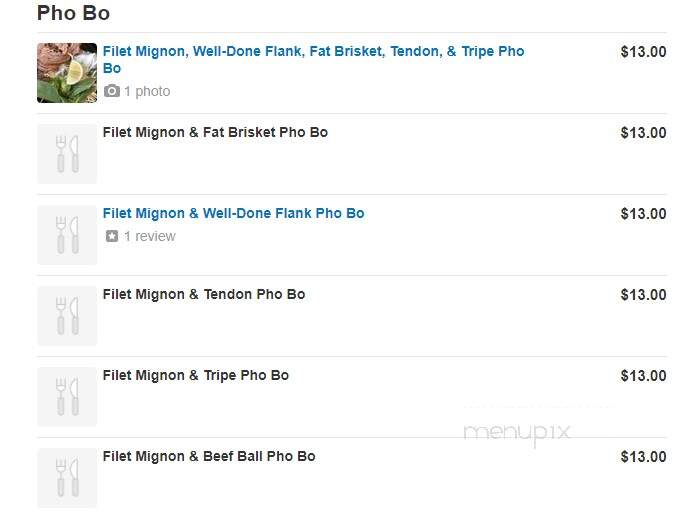Viewport: 696px width, 515px height.
Task: Click the camera icon beside 1 photo
Action: click(x=112, y=91)
